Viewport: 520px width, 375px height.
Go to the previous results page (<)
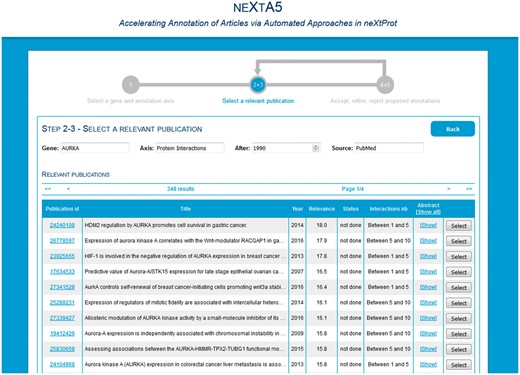[x=68, y=189]
